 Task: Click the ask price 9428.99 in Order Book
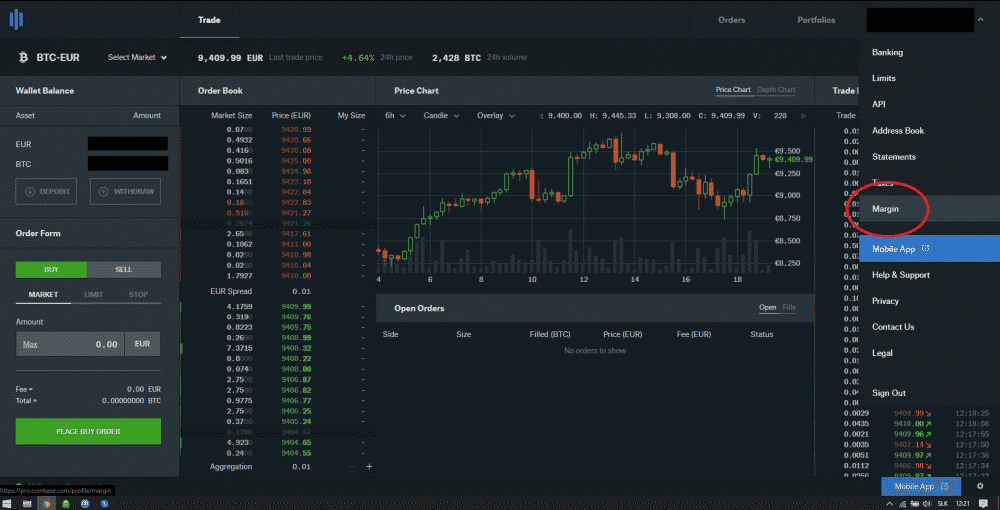297,129
